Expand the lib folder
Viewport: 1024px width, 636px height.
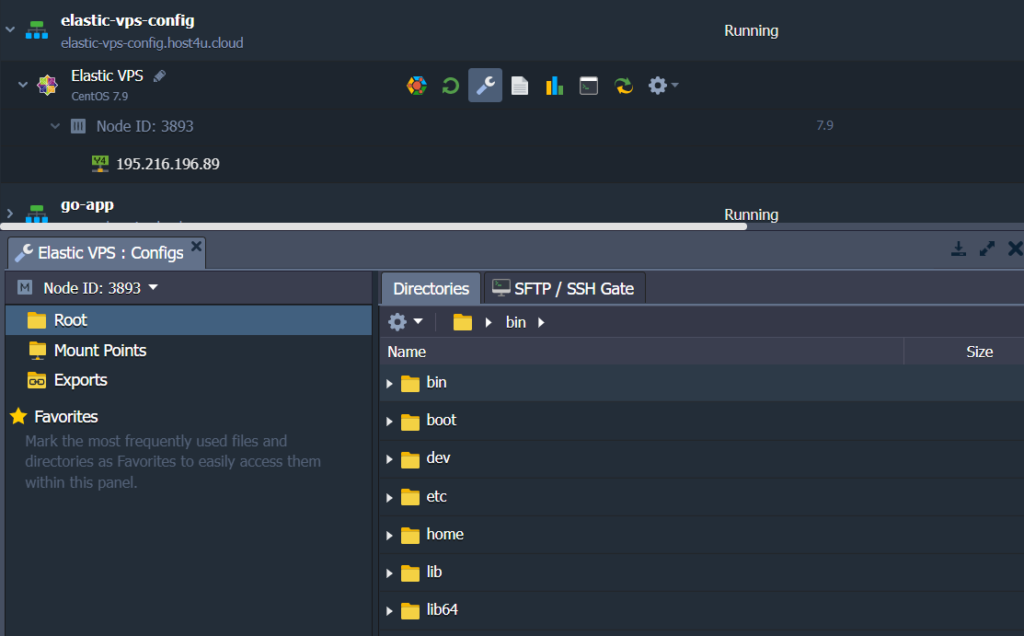pos(389,573)
